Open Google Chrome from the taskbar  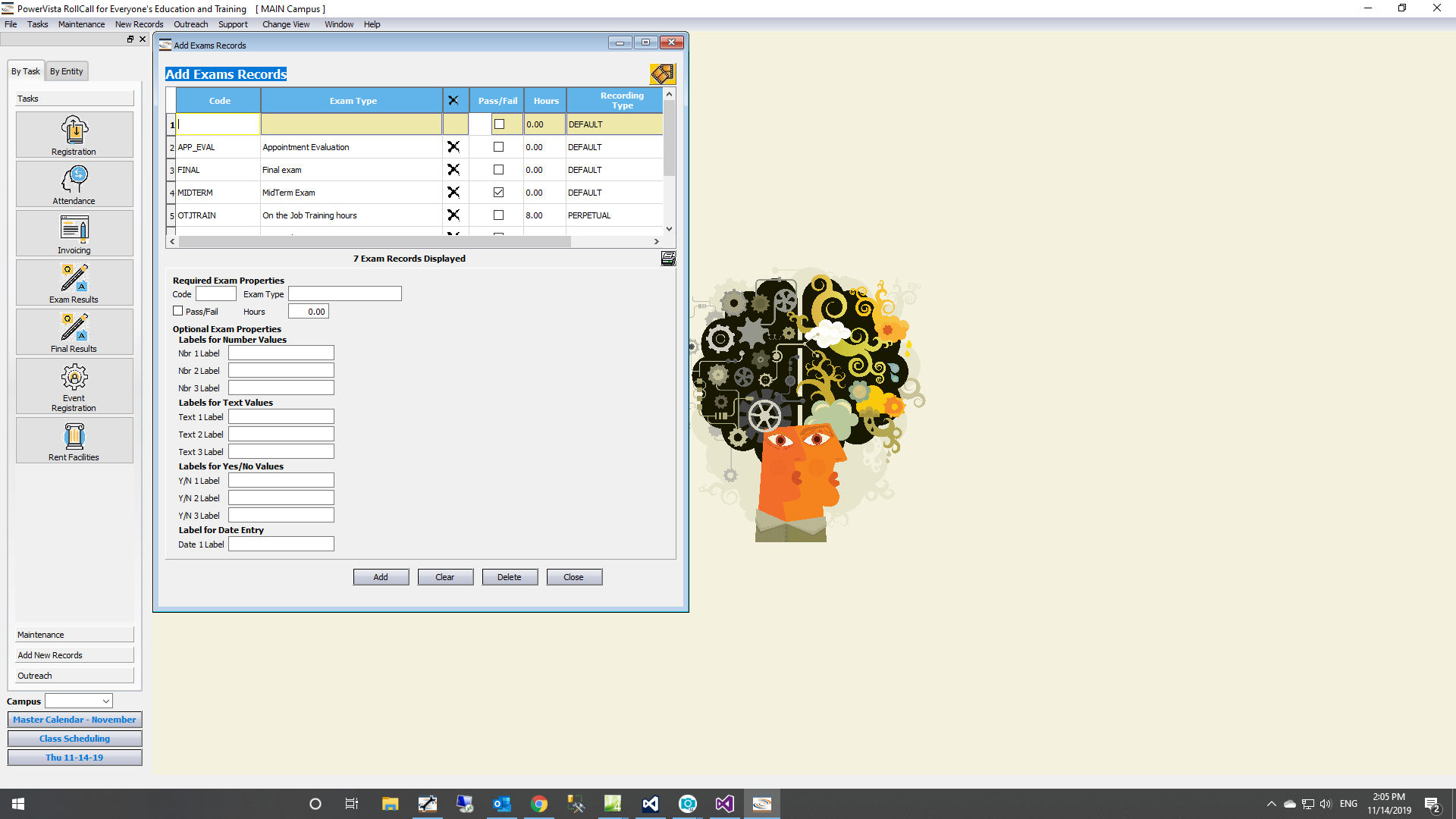pyautogui.click(x=539, y=804)
